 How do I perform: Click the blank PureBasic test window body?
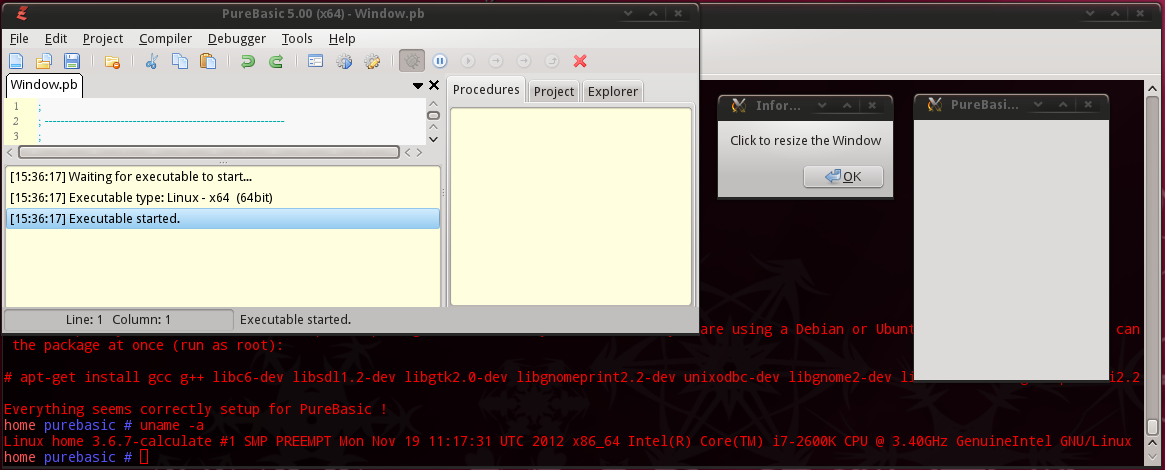click(x=1010, y=249)
